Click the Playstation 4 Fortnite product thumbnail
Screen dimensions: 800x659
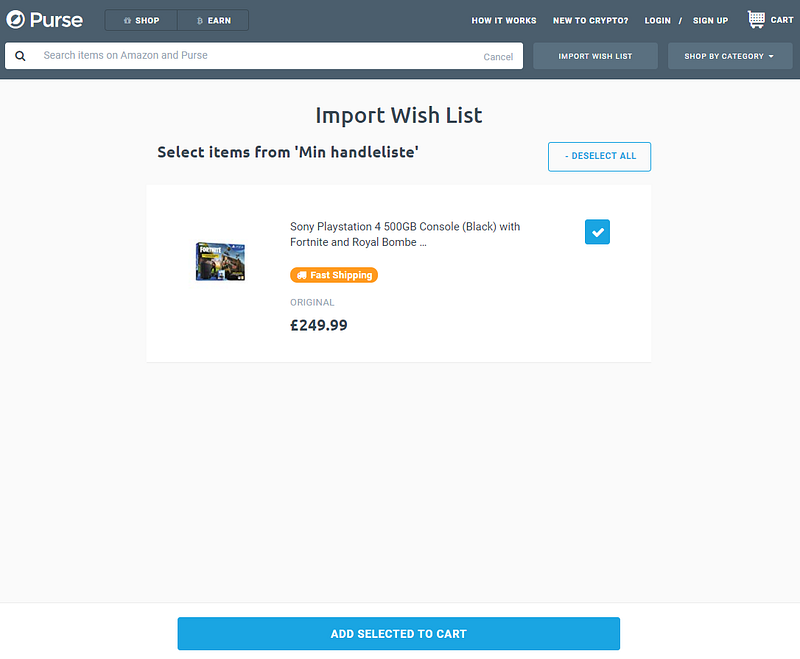pyautogui.click(x=220, y=262)
